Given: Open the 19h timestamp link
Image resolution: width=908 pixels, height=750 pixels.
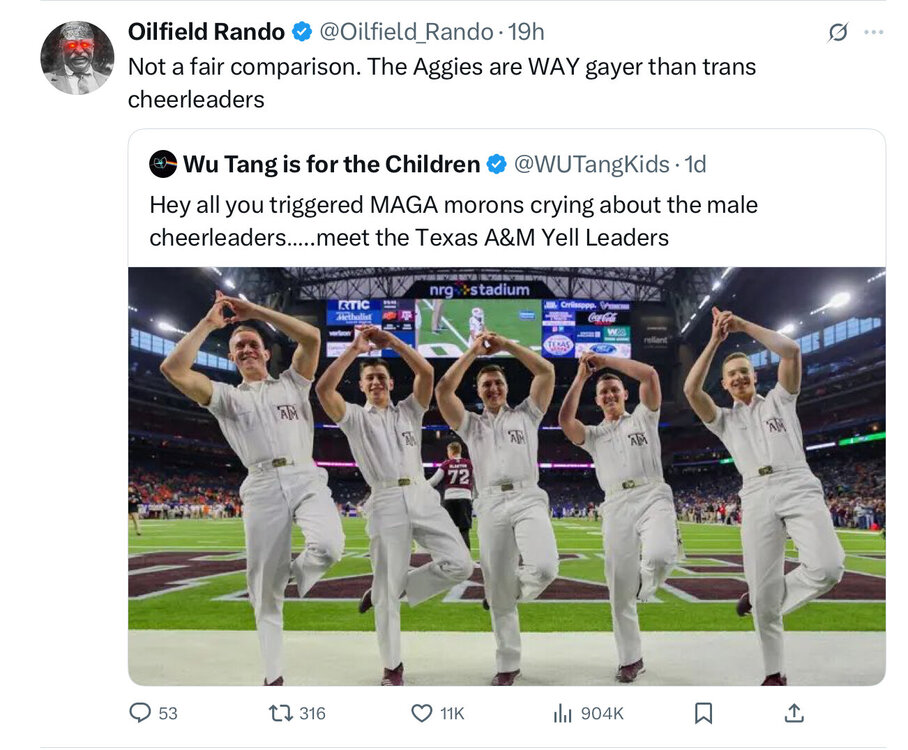Looking at the screenshot, I should 526,32.
